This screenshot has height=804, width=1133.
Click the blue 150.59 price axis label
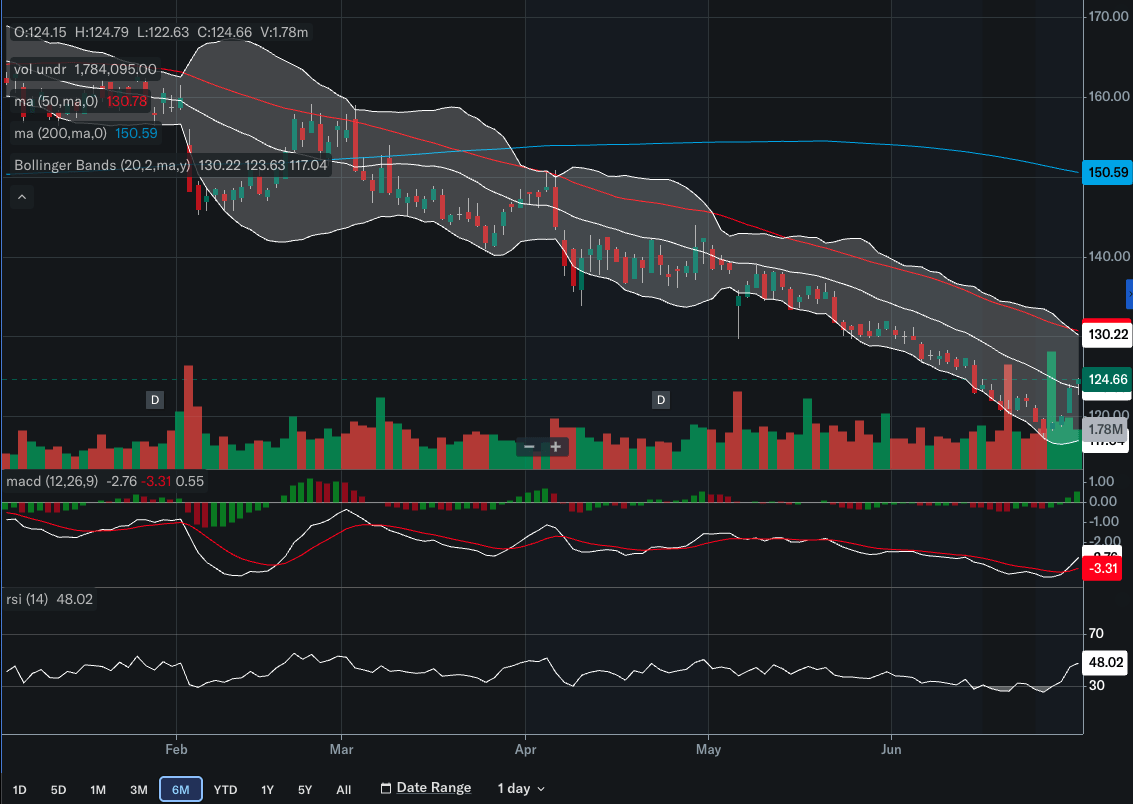tap(1105, 172)
